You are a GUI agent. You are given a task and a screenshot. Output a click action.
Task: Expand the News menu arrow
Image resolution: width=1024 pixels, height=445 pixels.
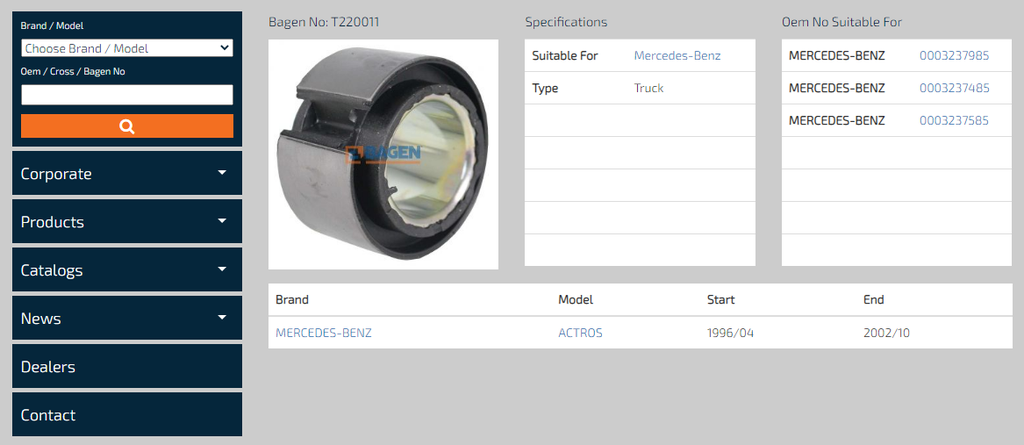point(222,318)
